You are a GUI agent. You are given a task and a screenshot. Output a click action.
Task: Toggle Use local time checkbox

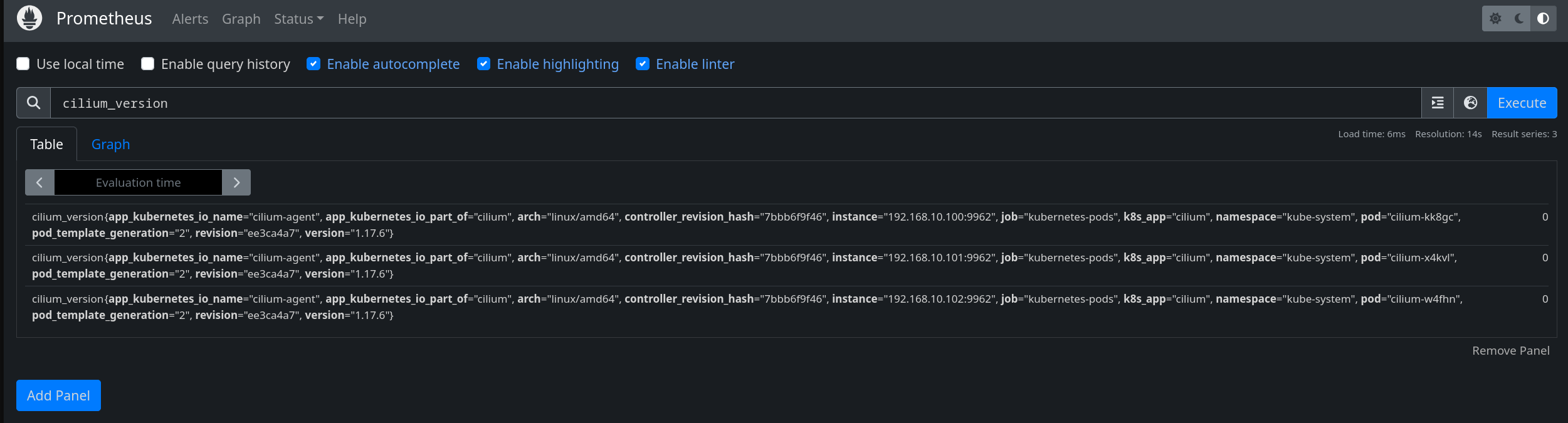pos(23,64)
